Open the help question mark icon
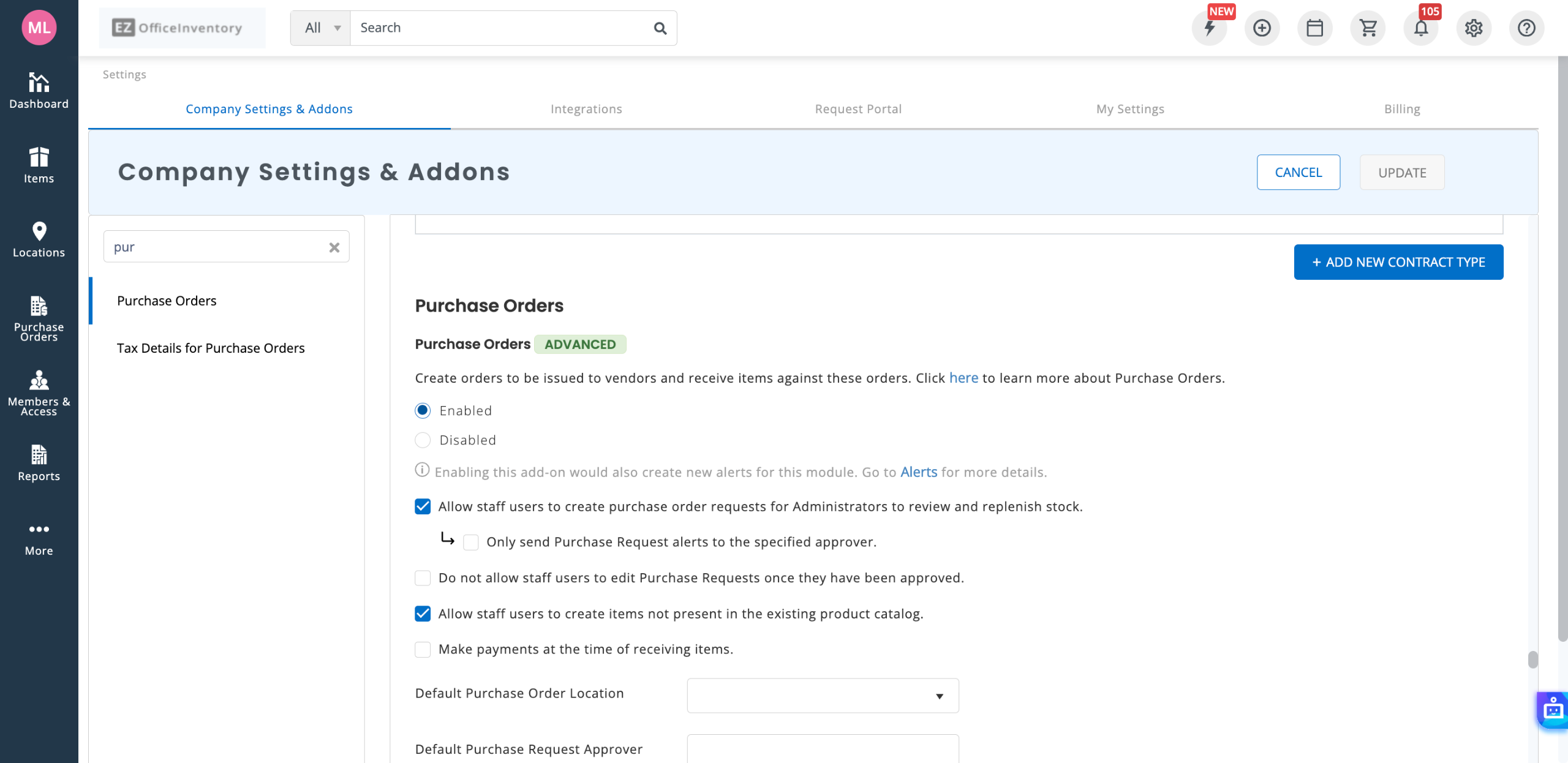Image resolution: width=1568 pixels, height=763 pixels. click(1526, 28)
